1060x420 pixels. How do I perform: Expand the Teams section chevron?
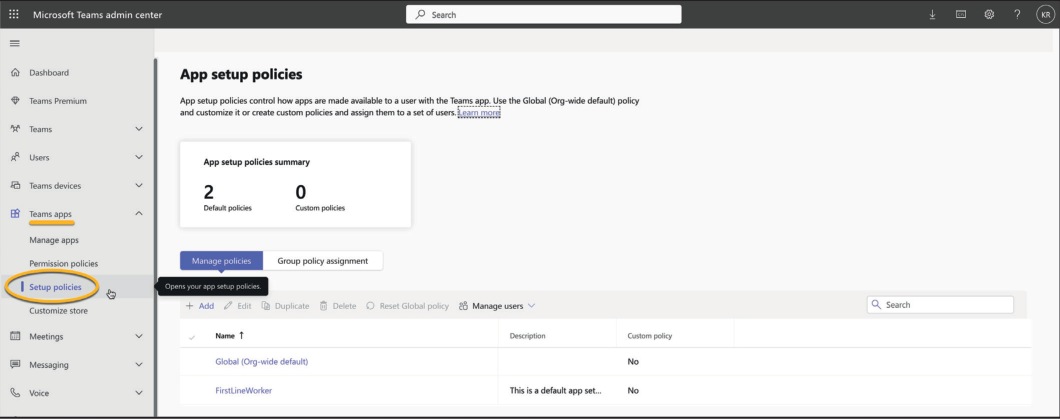click(x=139, y=129)
